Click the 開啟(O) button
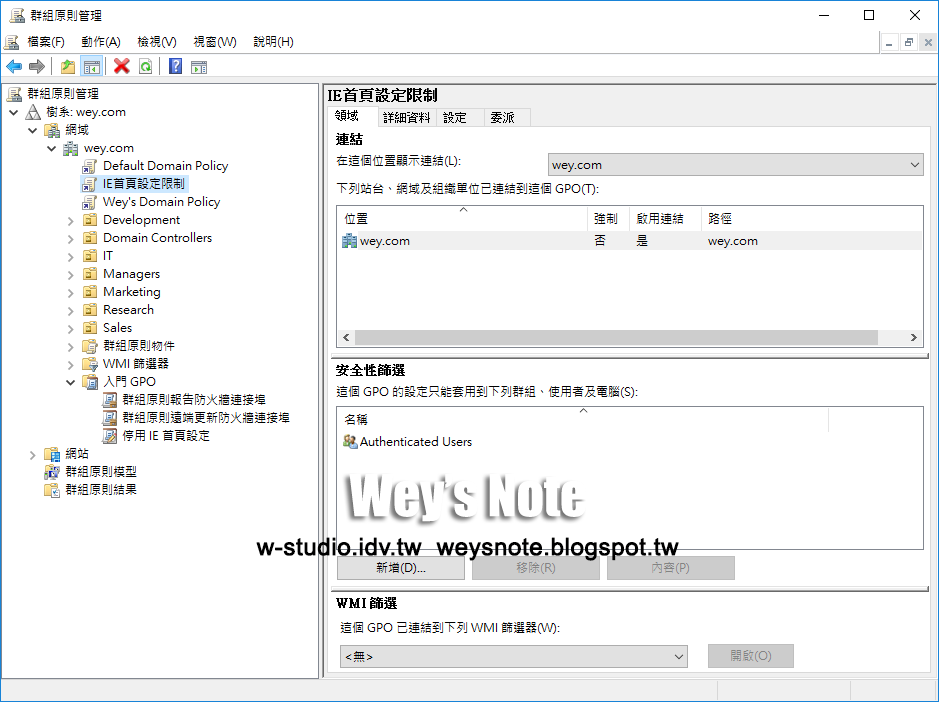 click(751, 656)
